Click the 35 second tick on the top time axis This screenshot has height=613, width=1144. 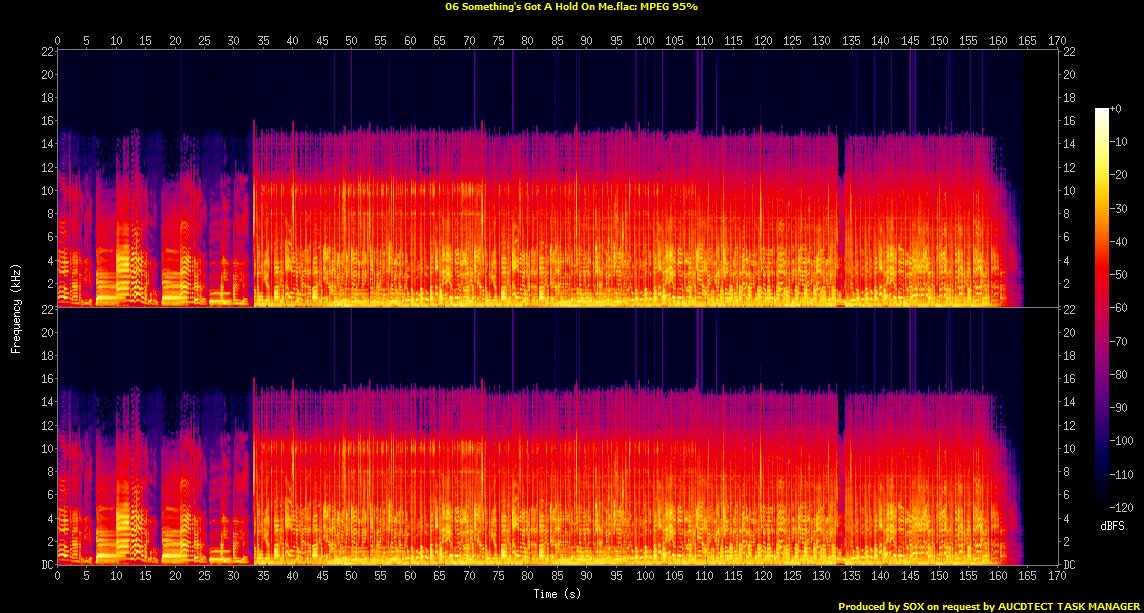(x=263, y=40)
